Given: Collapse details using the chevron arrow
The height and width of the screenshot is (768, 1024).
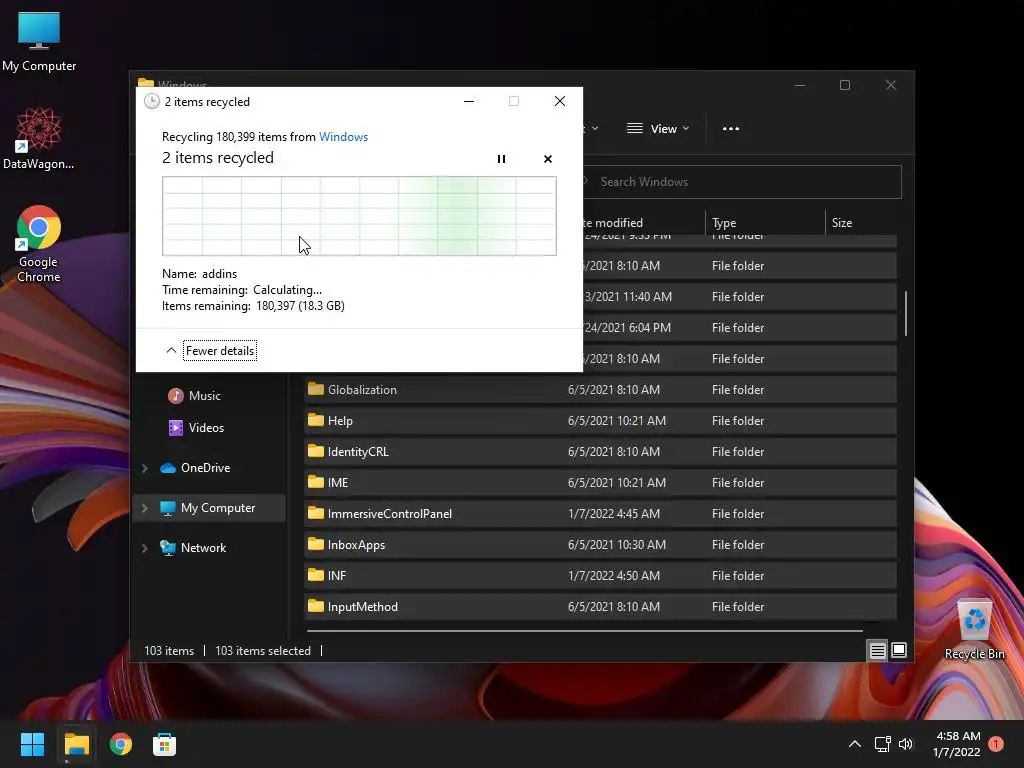Looking at the screenshot, I should click(x=171, y=351).
